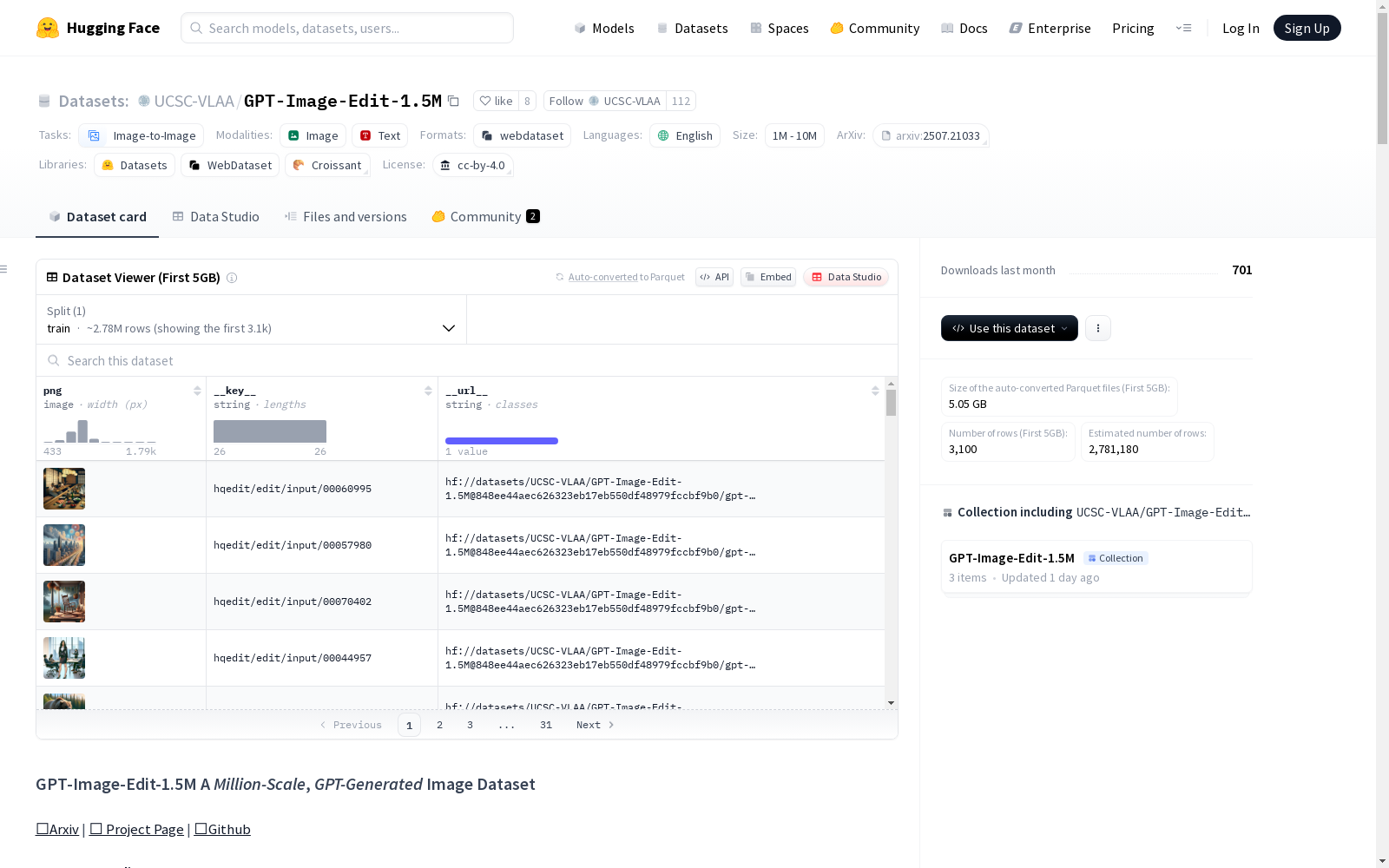Screen dimensions: 1389x868
Task: Click the __key__ lengths histogram bar
Action: coord(270,431)
